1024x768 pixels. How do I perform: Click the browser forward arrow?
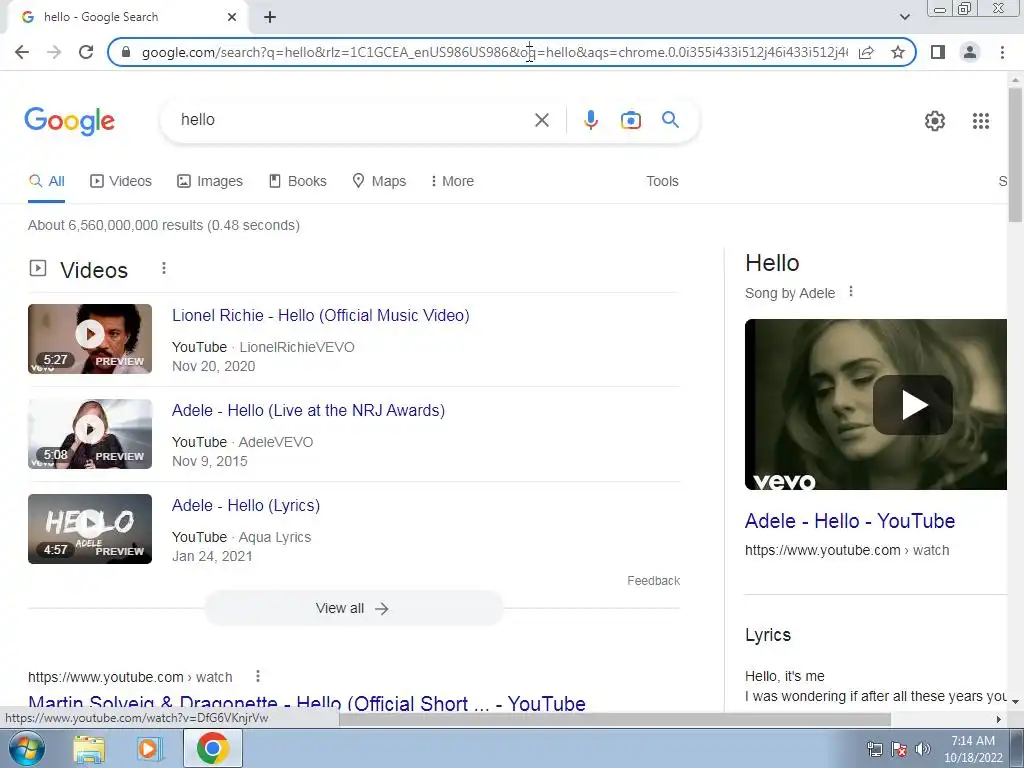click(54, 52)
